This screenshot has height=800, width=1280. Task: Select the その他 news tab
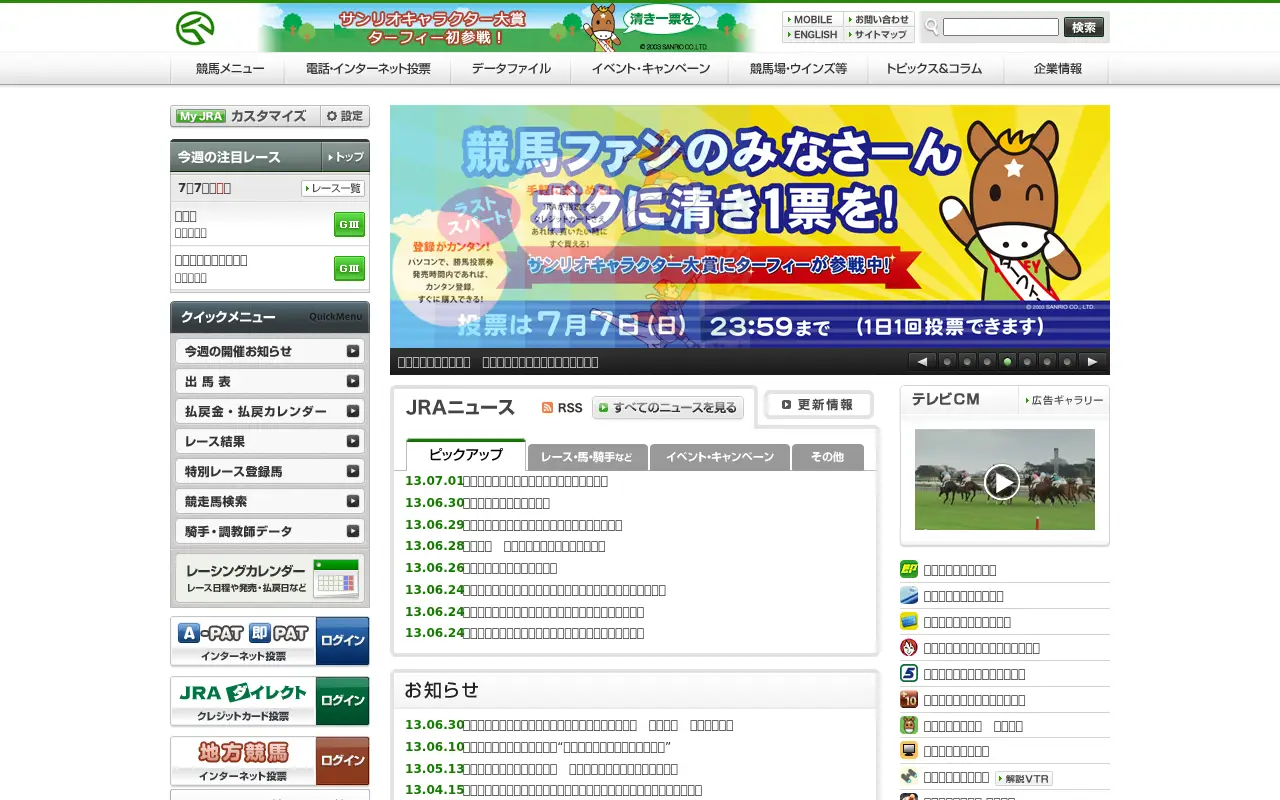(x=827, y=457)
